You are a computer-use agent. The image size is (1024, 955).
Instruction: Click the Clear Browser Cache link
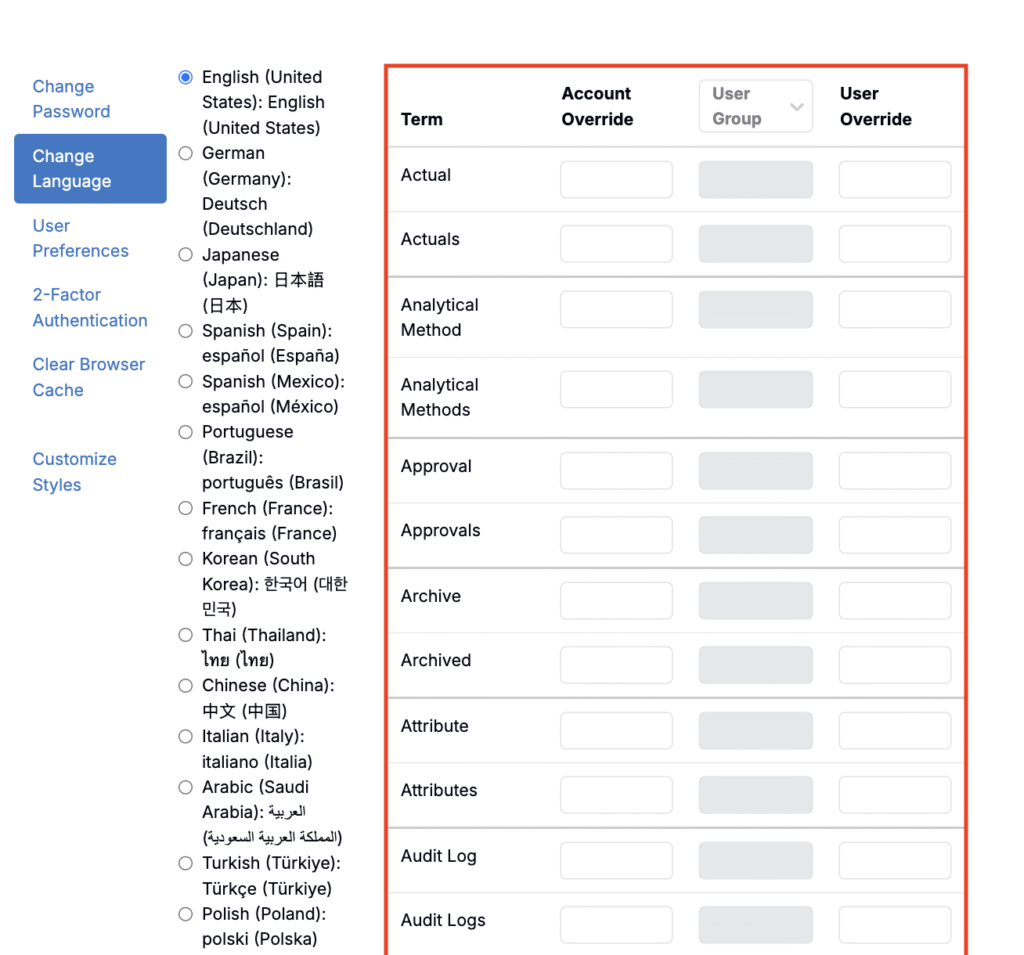point(88,377)
